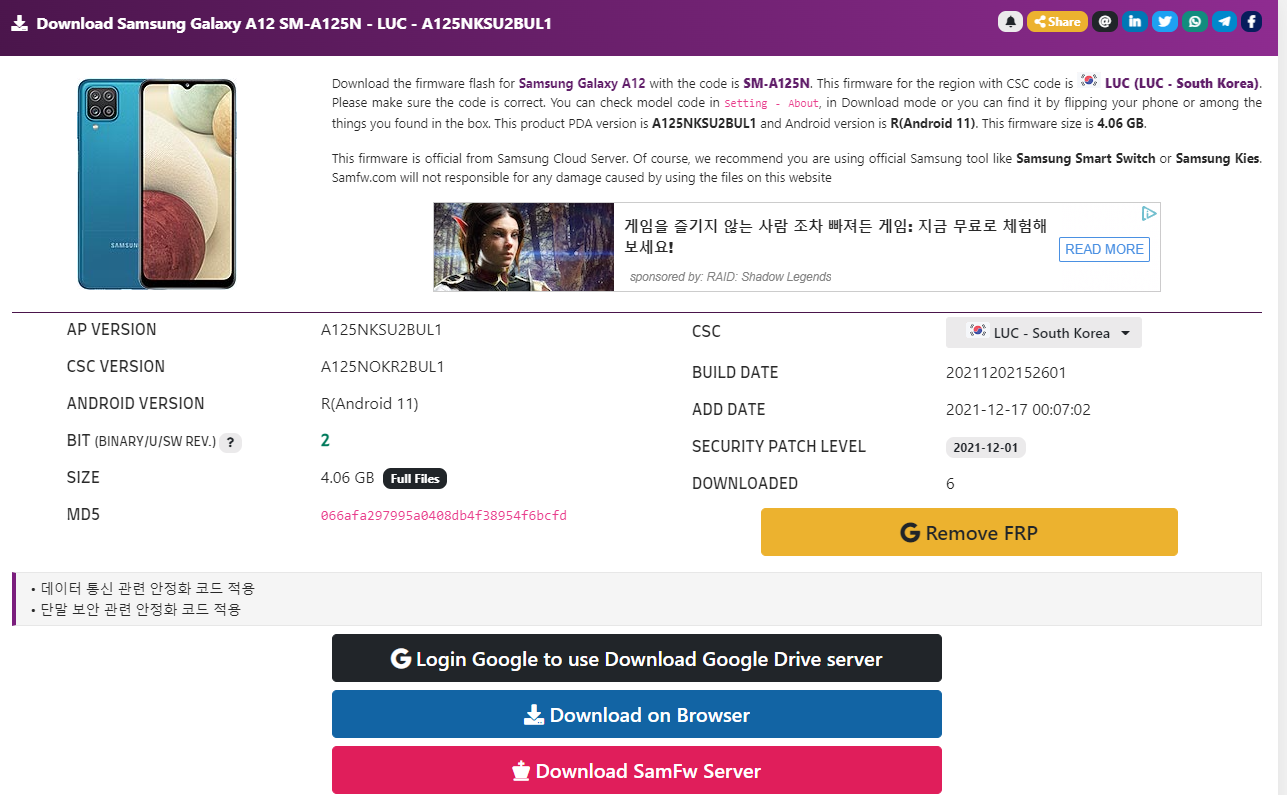Viewport: 1287px width, 795px height.
Task: Click the add date 2021-12-17 00:07:02
Action: pos(1018,410)
